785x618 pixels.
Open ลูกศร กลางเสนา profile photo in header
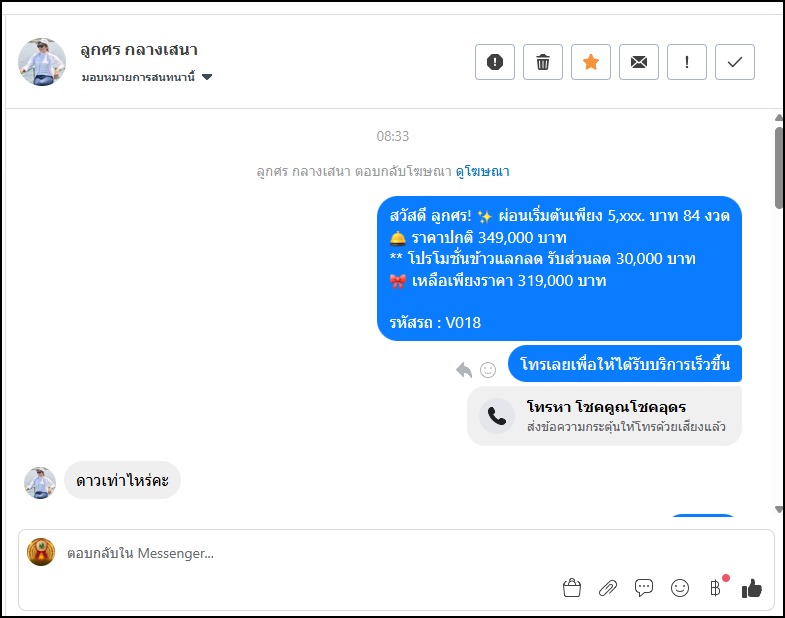[42, 62]
